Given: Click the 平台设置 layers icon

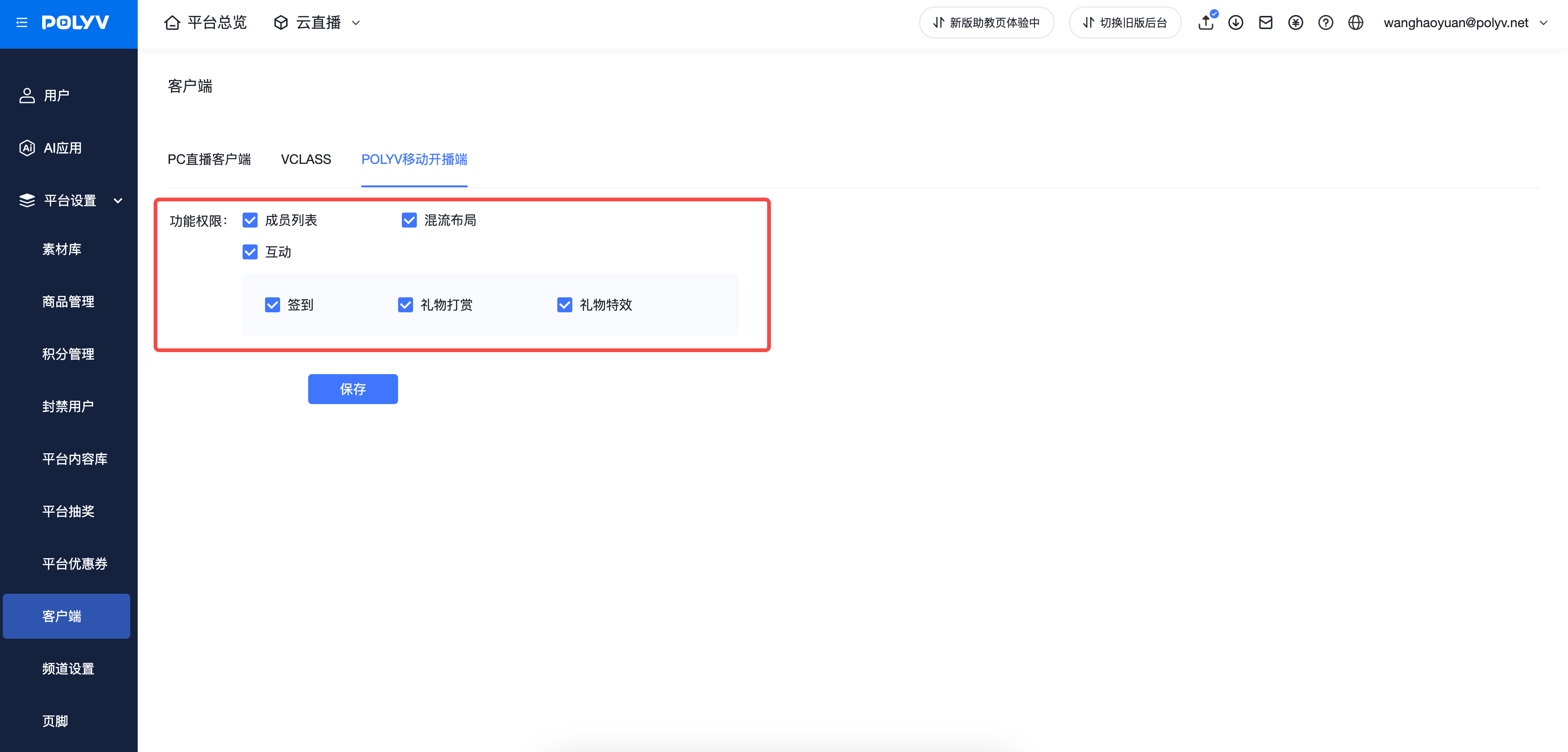Looking at the screenshot, I should pyautogui.click(x=27, y=200).
